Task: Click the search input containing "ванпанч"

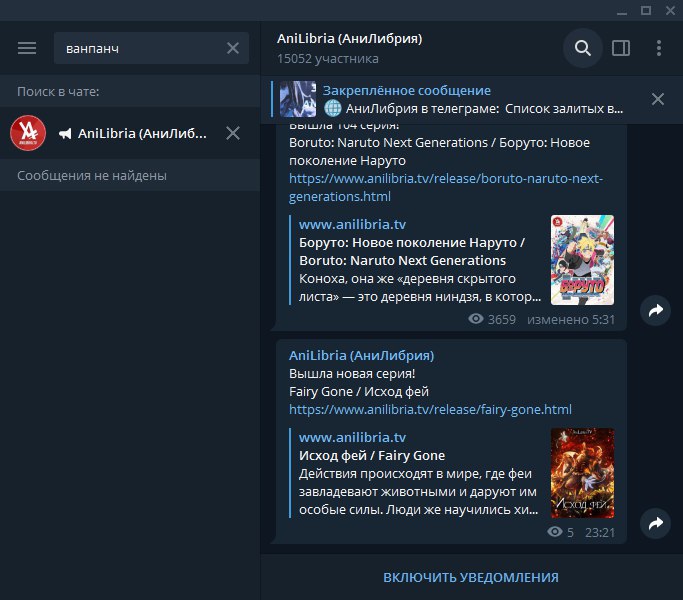Action: (151, 48)
